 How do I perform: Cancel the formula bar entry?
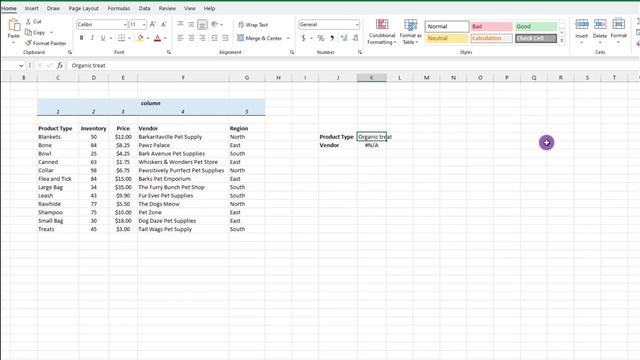pos(40,65)
